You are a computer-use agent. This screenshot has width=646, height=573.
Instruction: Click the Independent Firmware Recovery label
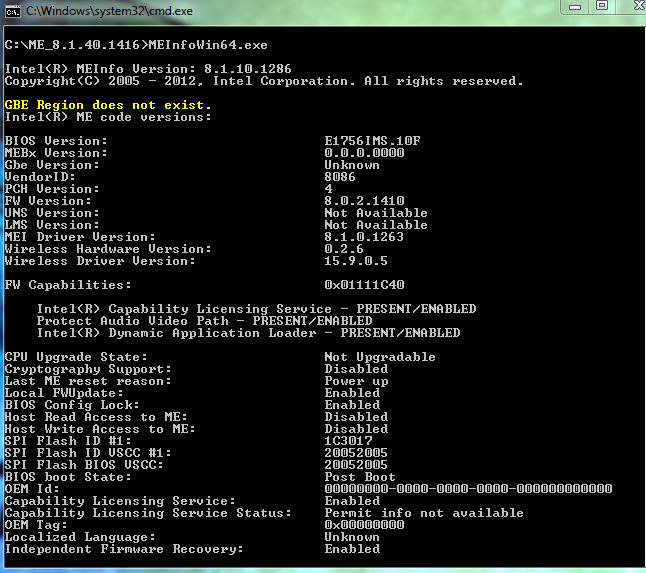[x=124, y=549]
